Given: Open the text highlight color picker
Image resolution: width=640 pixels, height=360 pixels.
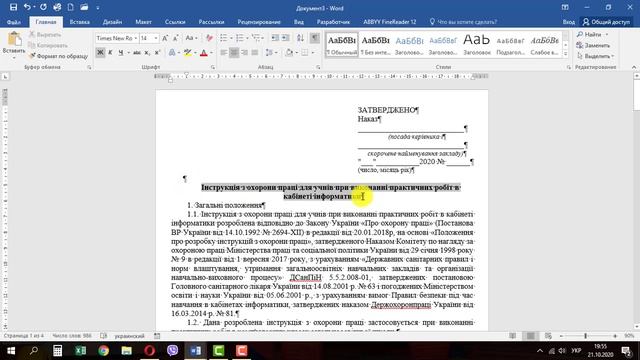Looking at the screenshot, I should coord(189,53).
